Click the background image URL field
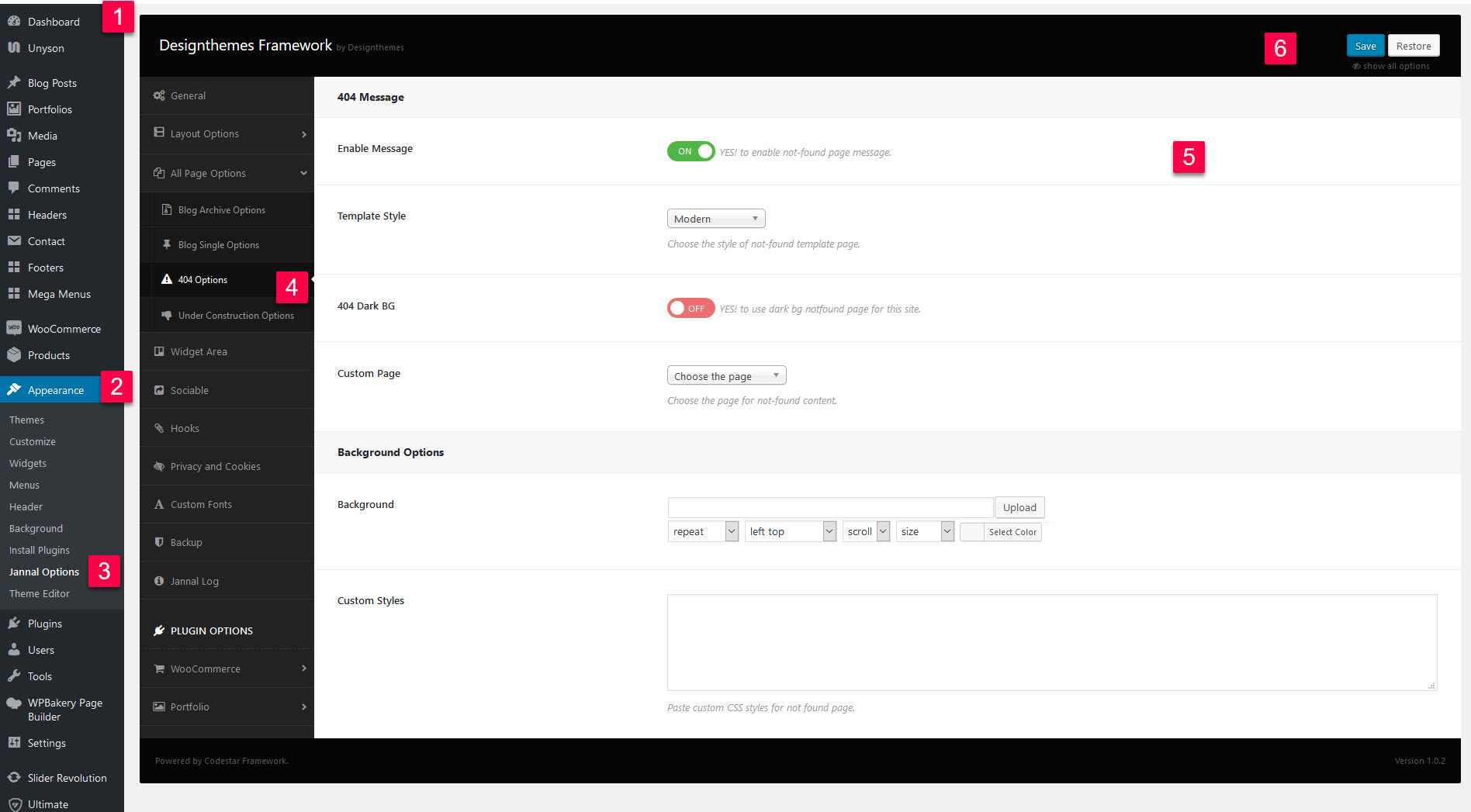Image resolution: width=1471 pixels, height=812 pixels. pos(830,507)
